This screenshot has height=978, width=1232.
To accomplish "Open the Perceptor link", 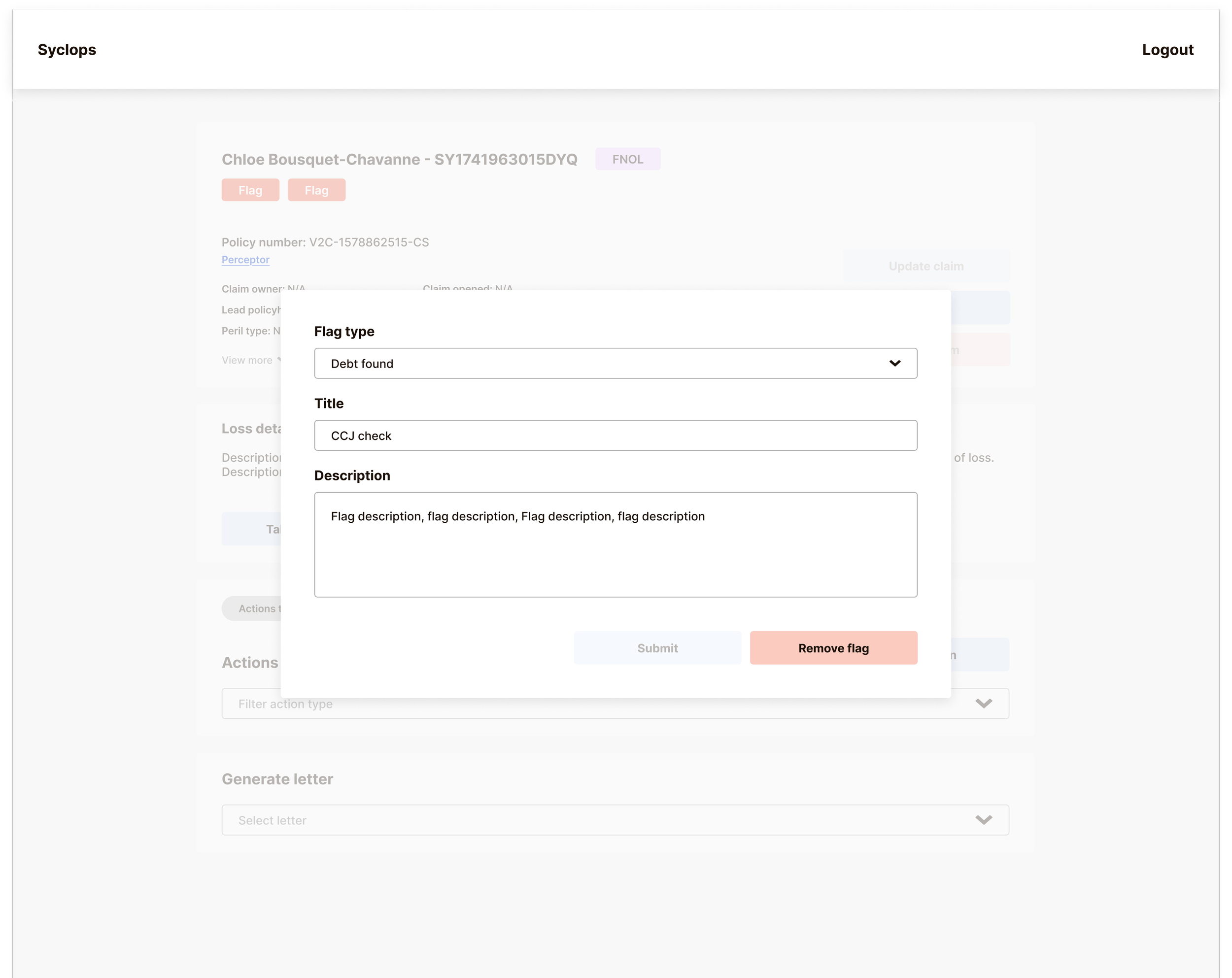I will pos(245,259).
